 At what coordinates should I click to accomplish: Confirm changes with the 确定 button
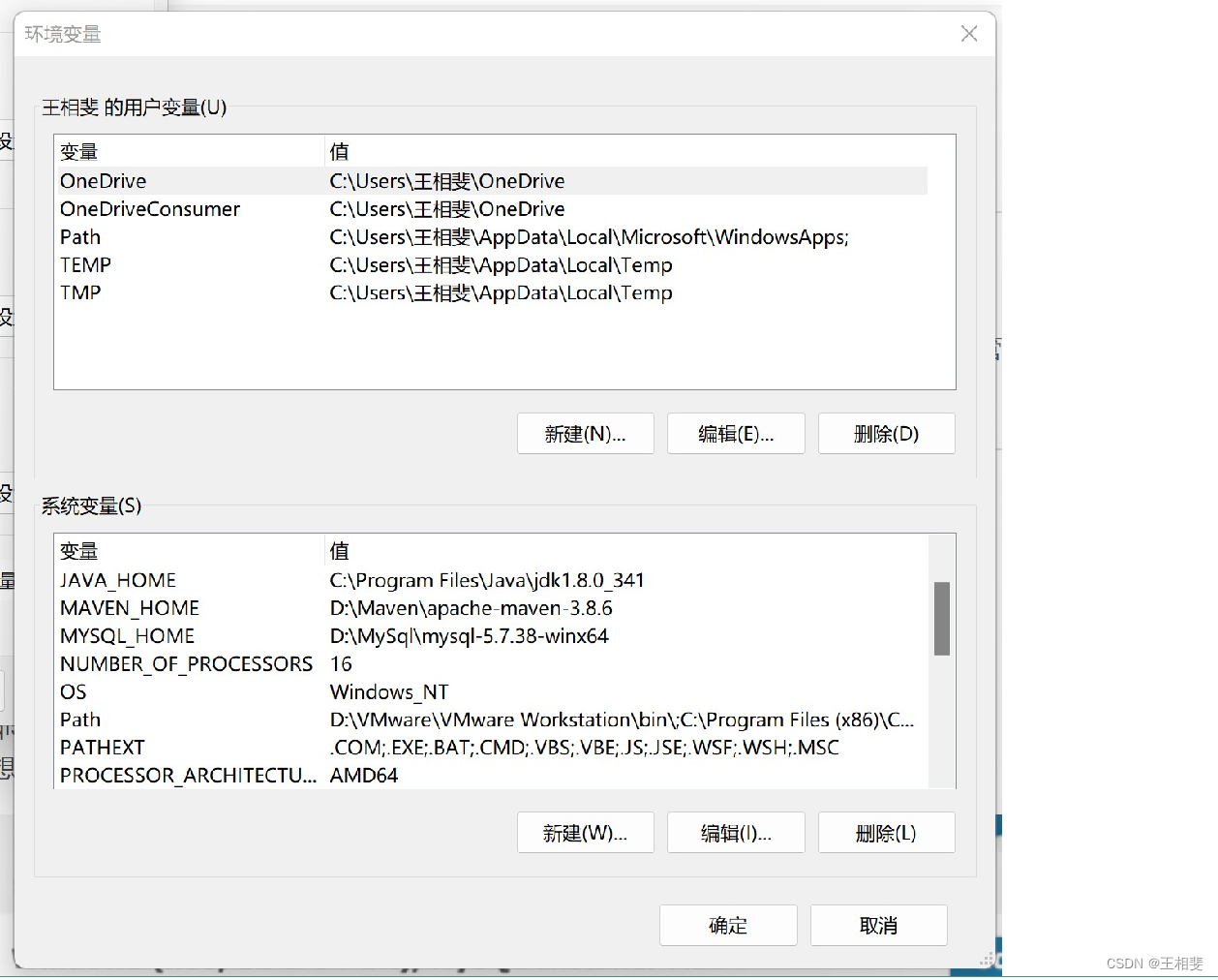727,925
